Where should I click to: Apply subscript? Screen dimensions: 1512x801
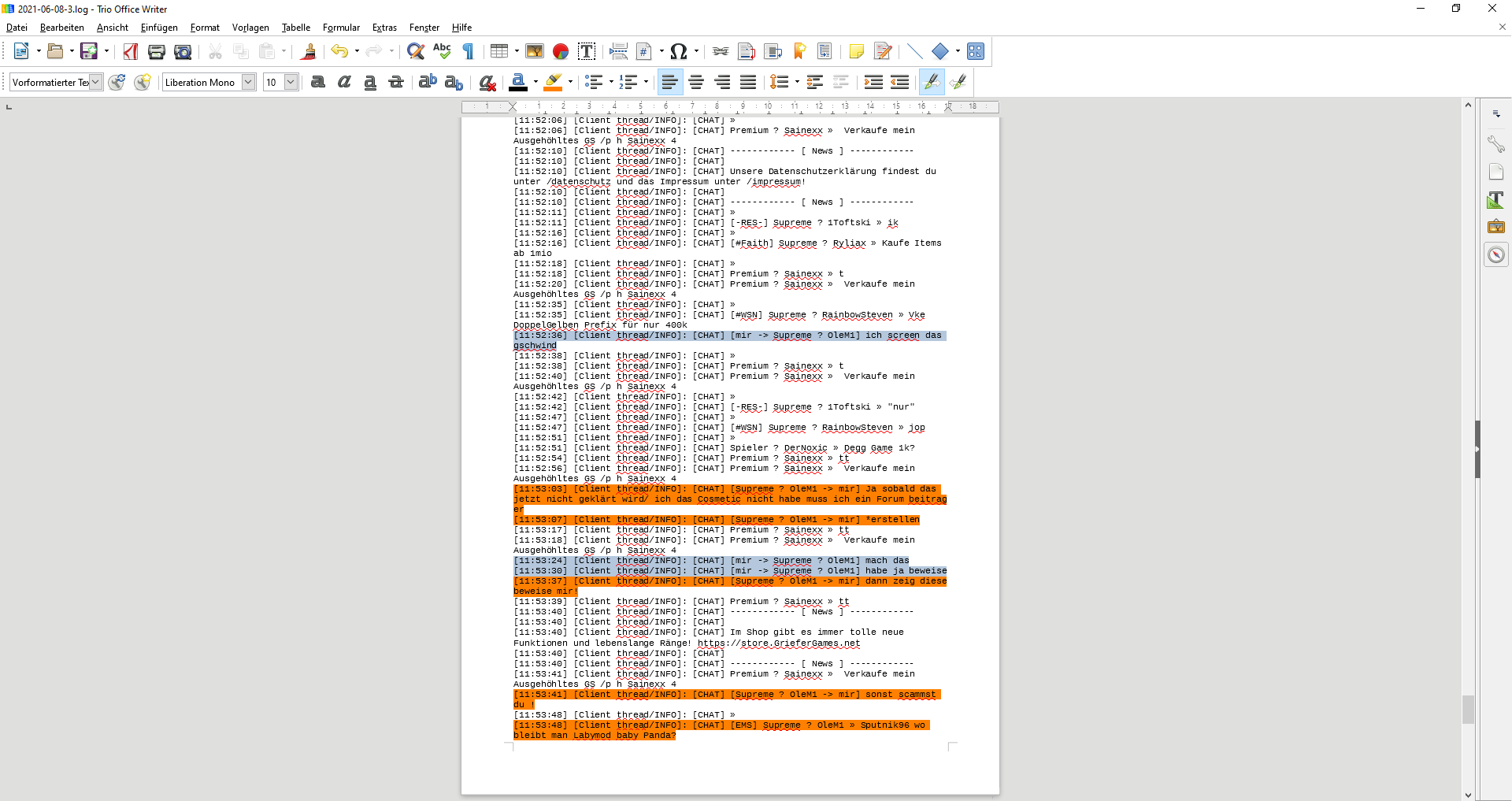point(454,82)
